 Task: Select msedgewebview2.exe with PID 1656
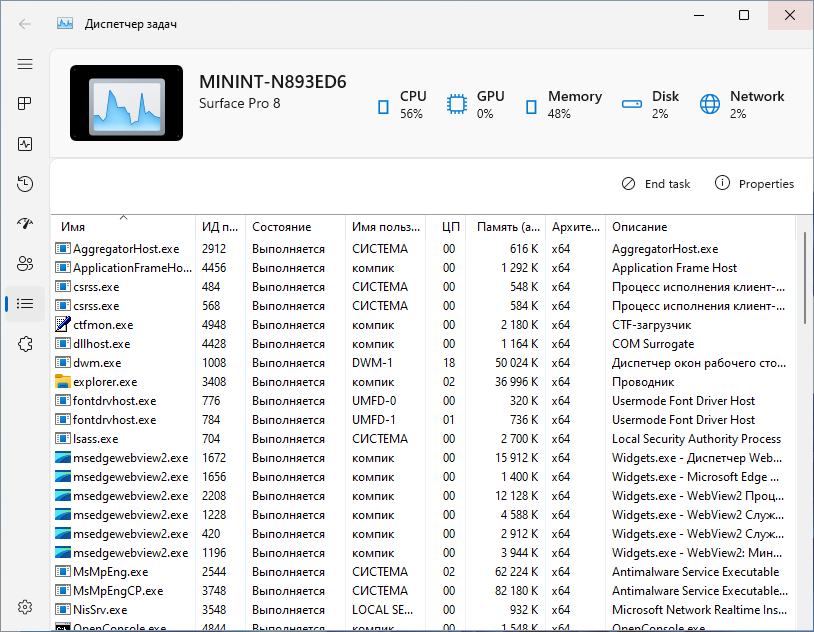(423, 477)
